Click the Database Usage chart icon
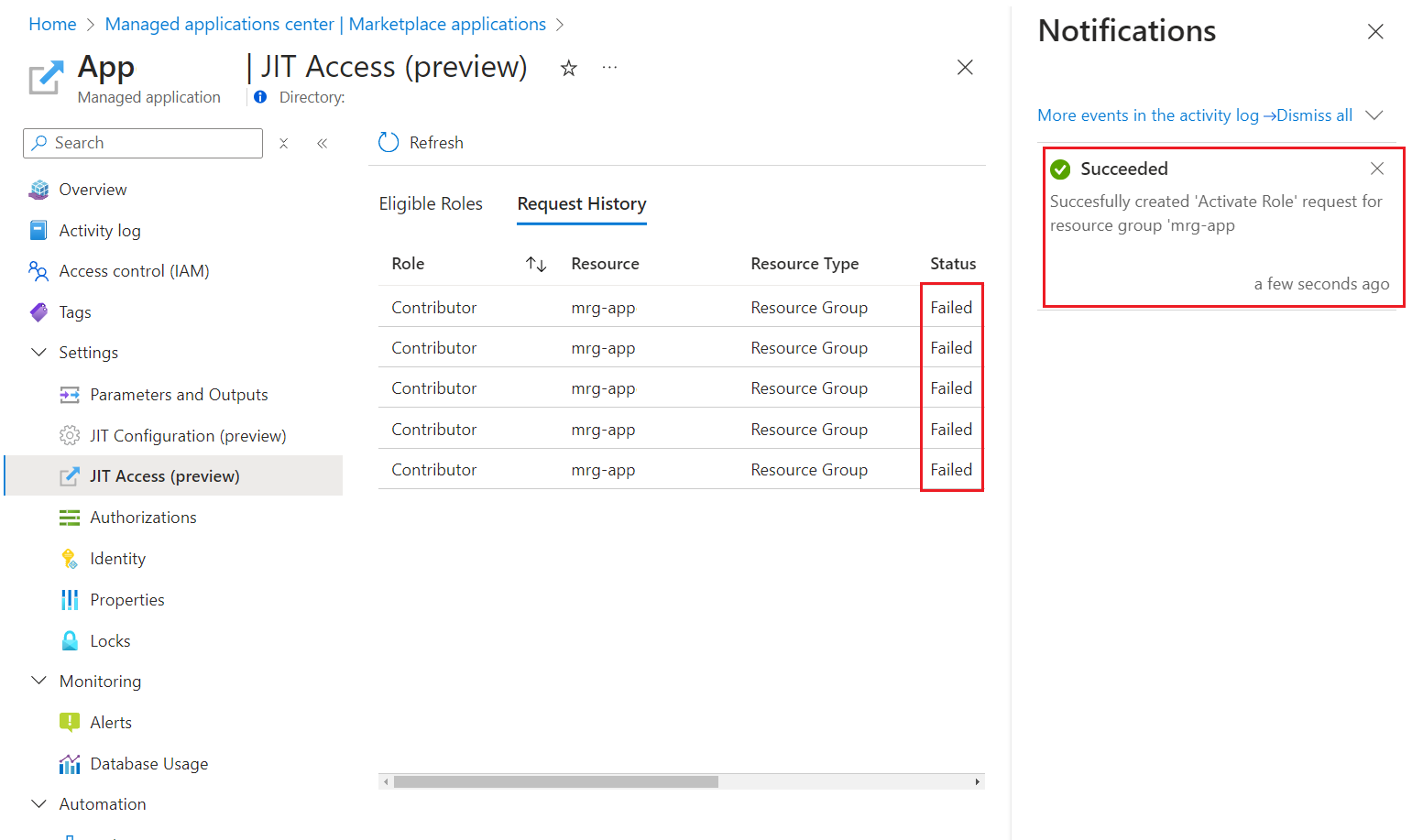Screen dimensions: 1423x840 (70, 763)
